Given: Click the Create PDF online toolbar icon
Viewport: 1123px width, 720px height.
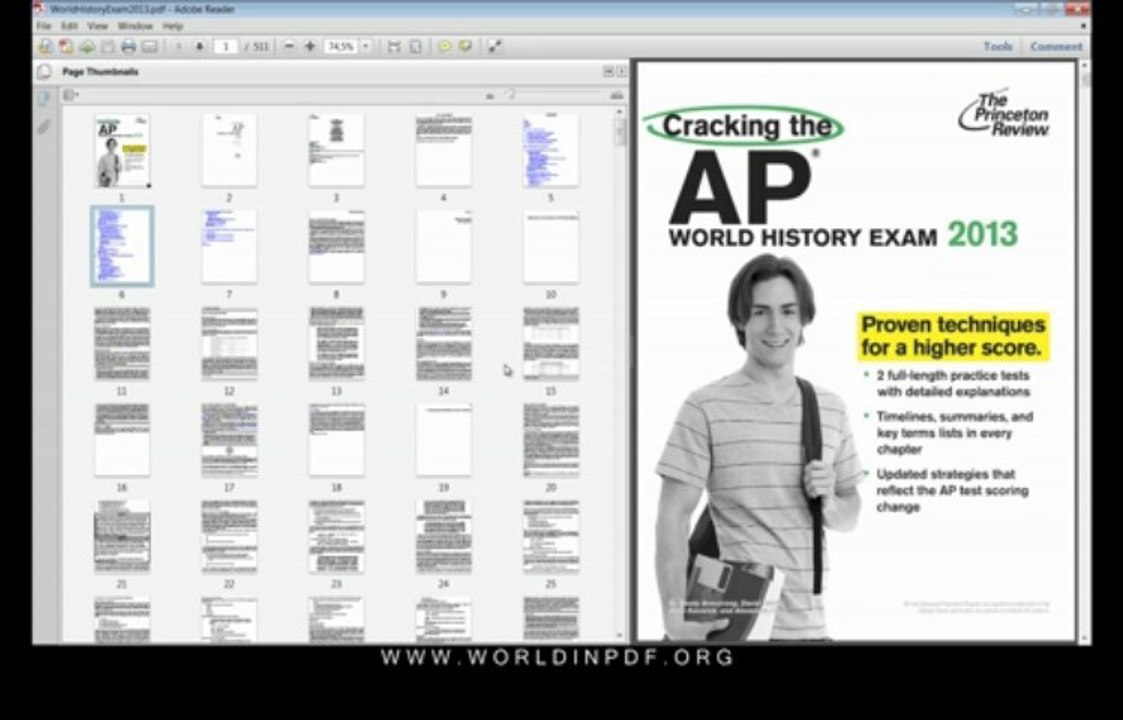Looking at the screenshot, I should pyautogui.click(x=45, y=47).
